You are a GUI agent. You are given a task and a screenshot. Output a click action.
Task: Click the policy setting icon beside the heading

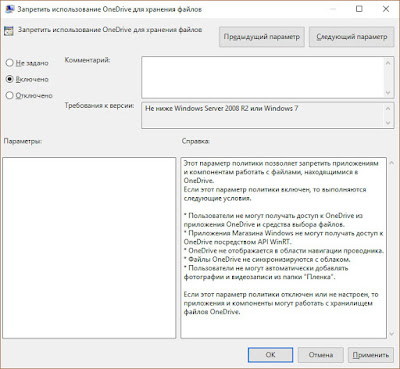(9, 31)
